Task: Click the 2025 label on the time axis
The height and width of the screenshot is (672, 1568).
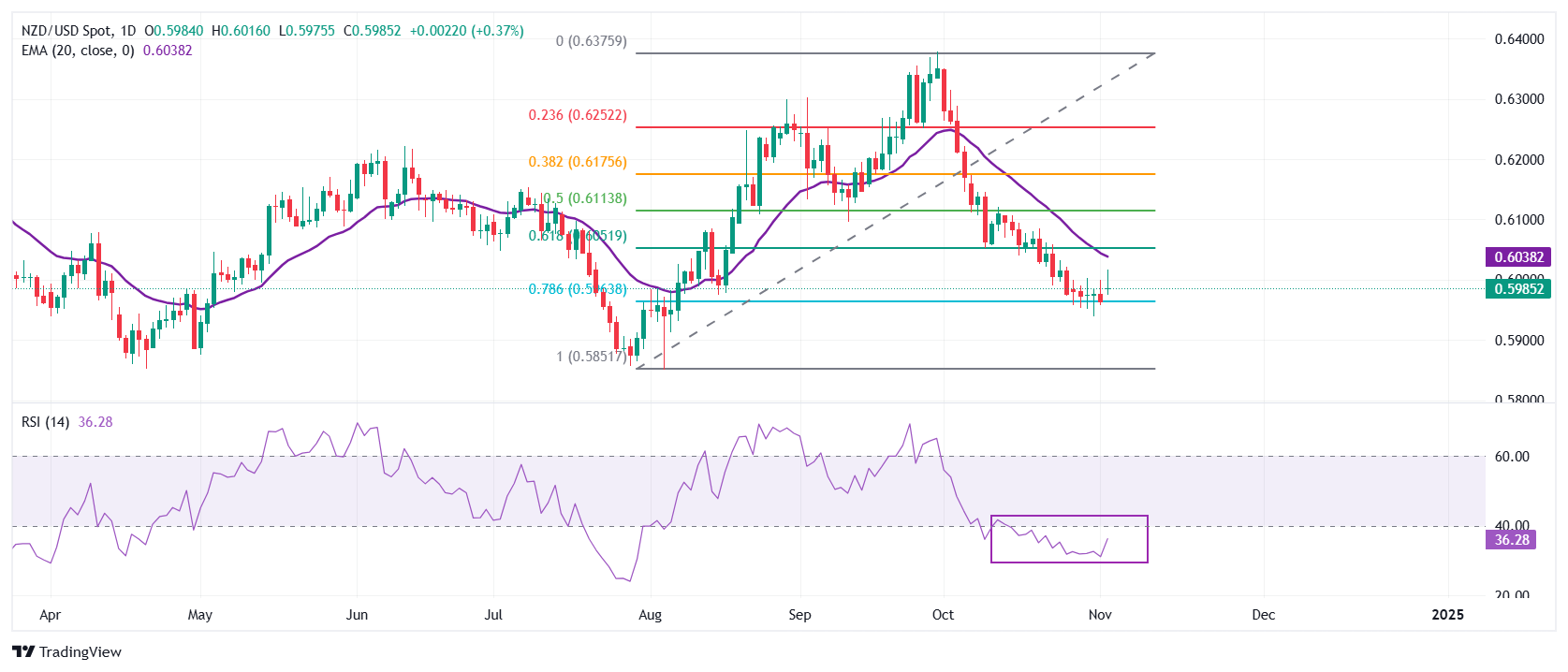Action: click(x=1447, y=615)
